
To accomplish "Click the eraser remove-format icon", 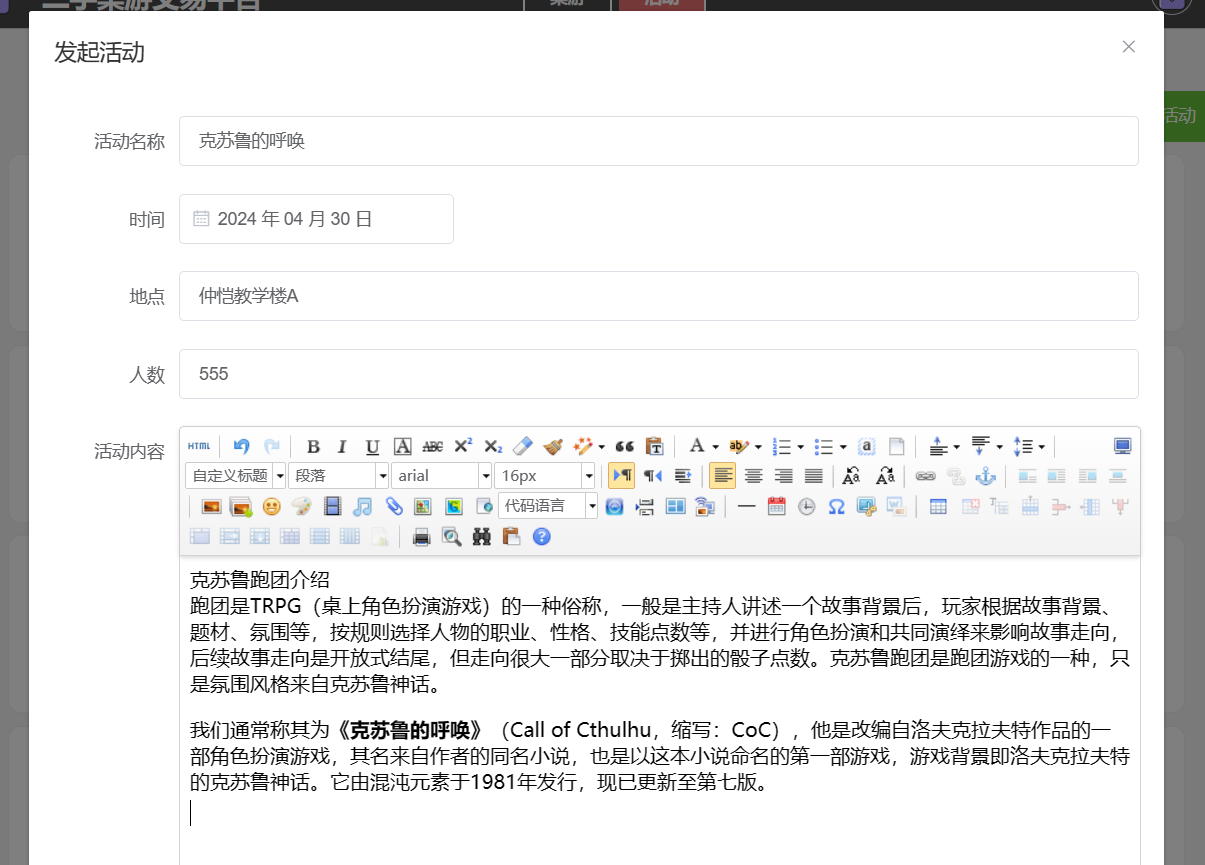I will 522,446.
